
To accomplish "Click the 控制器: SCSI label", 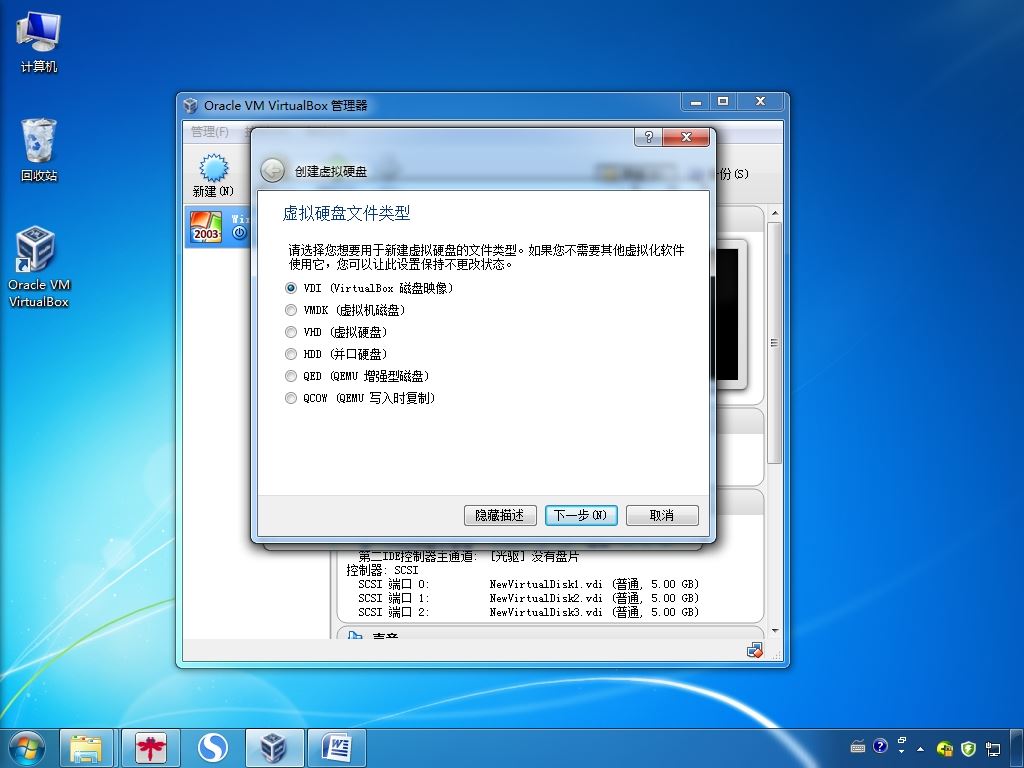I will (382, 570).
